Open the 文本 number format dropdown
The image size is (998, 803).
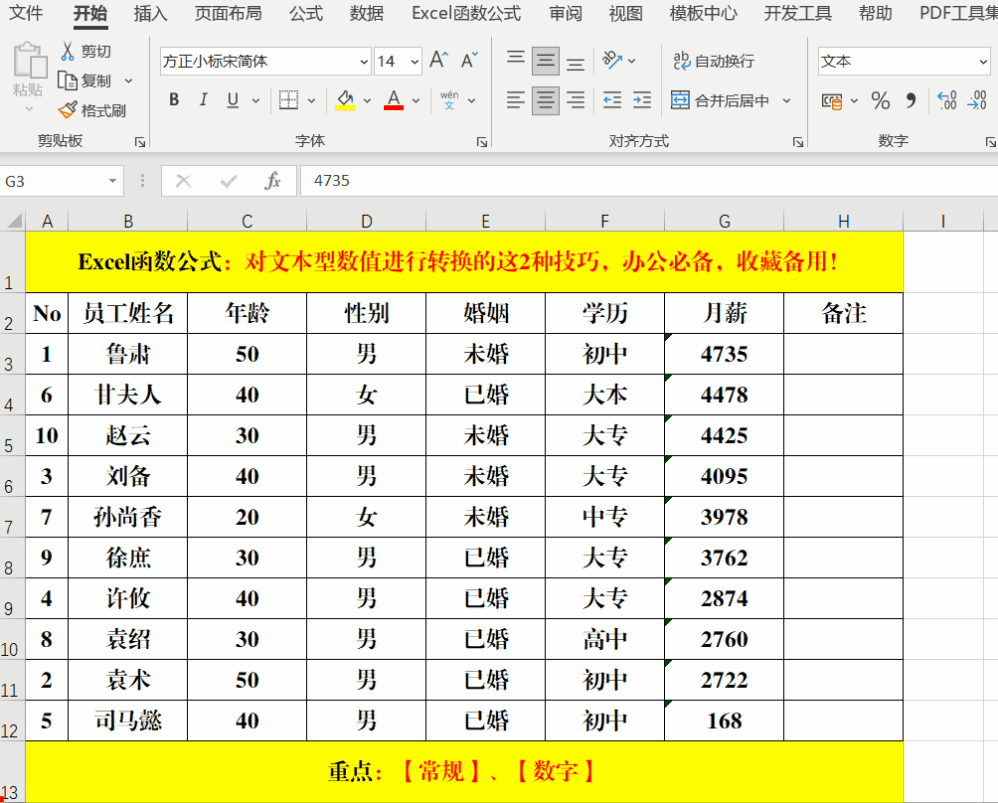(983, 62)
